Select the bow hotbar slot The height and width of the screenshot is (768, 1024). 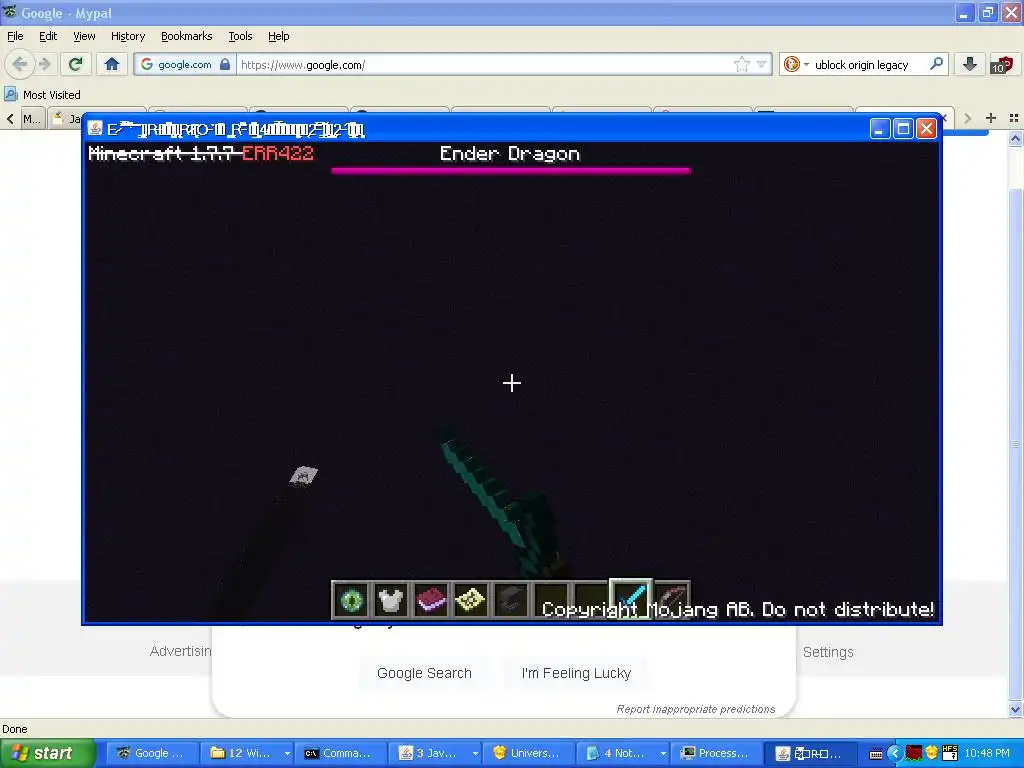[671, 600]
